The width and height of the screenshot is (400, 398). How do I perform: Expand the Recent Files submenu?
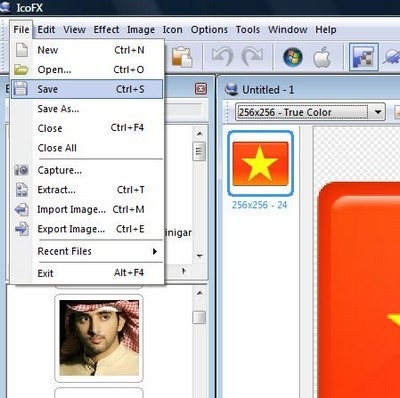87,251
